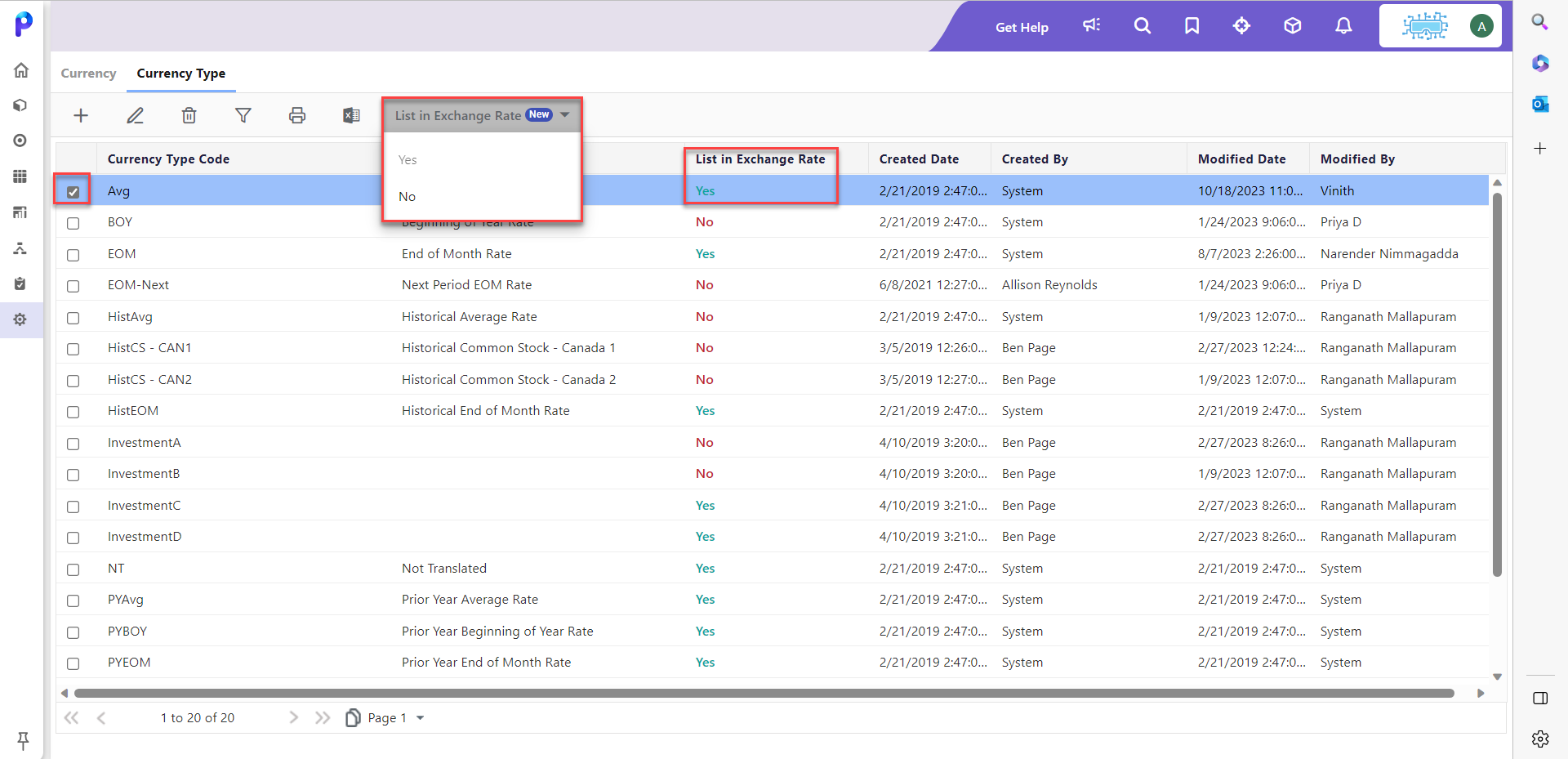Check the InvestmentA row checkbox
This screenshot has height=759, width=1568.
pos(73,444)
